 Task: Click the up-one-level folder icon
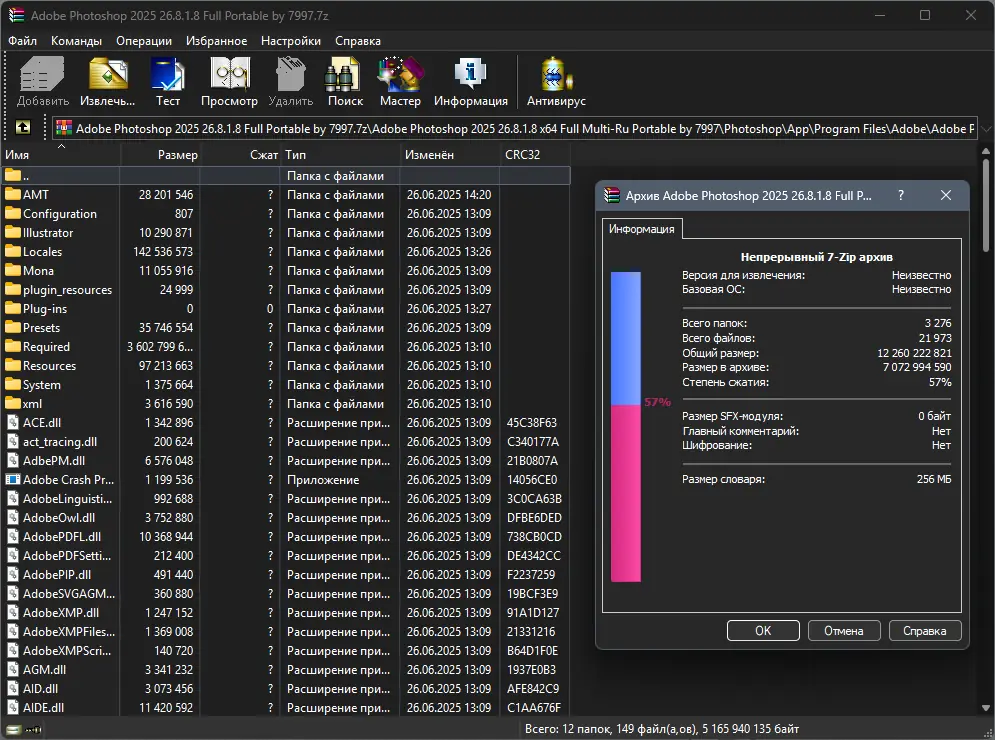[x=21, y=128]
